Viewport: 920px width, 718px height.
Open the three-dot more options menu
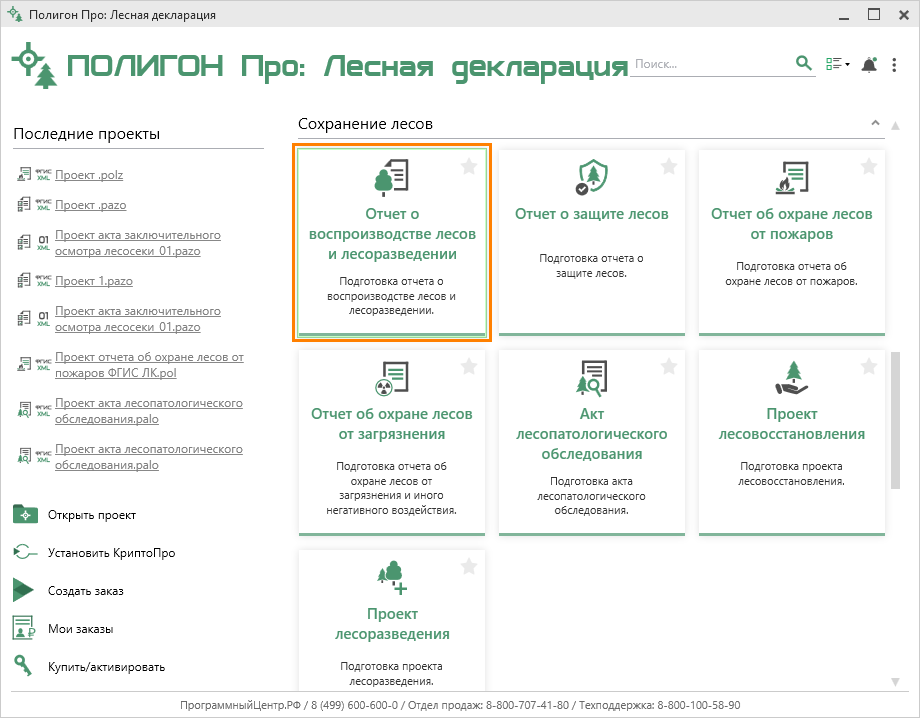tap(894, 65)
